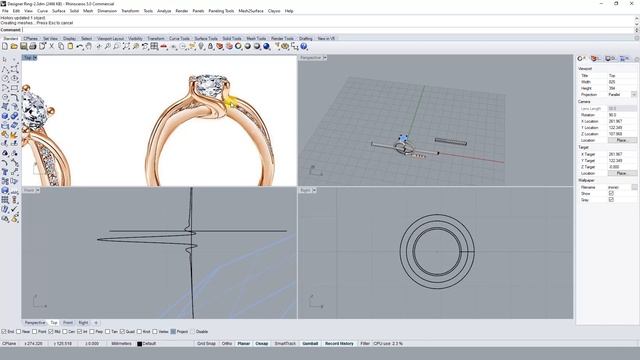Toggle the Point osnap checkbox
The height and width of the screenshot is (360, 640).
(x=34, y=332)
